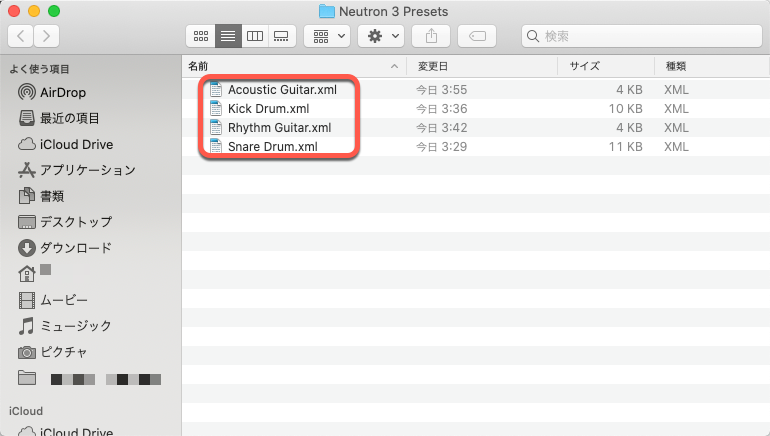Select the Snare Drum.xml file
770x436 pixels.
[x=273, y=147]
